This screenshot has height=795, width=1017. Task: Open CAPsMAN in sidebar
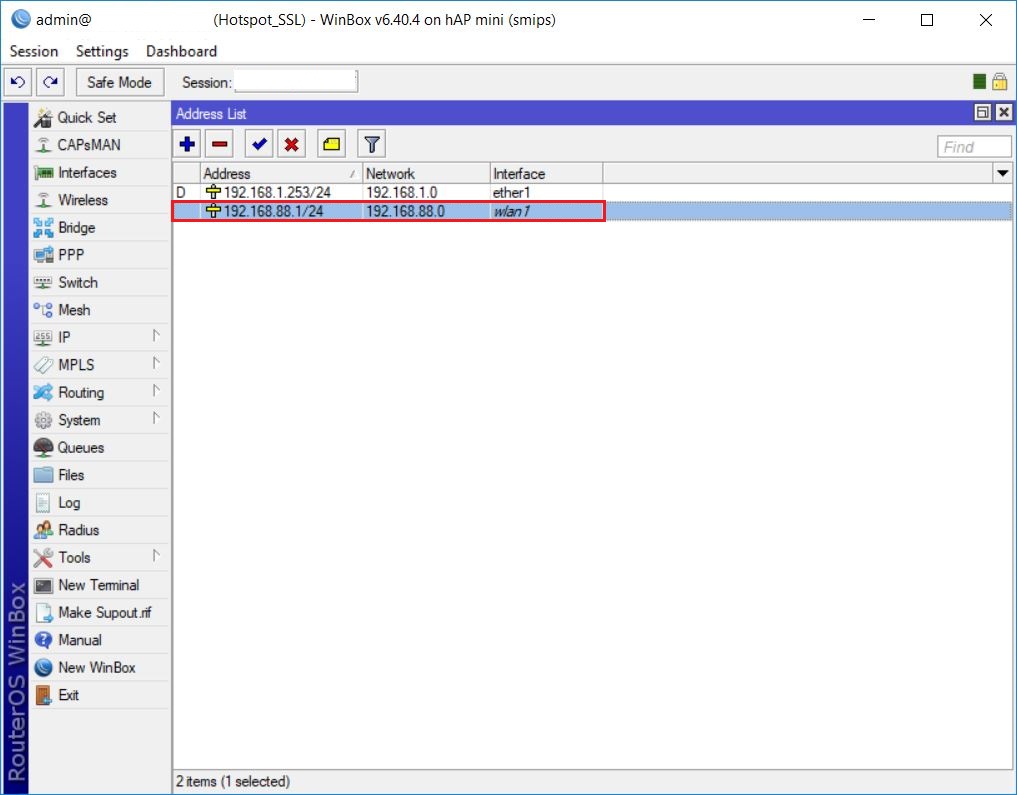[x=101, y=145]
